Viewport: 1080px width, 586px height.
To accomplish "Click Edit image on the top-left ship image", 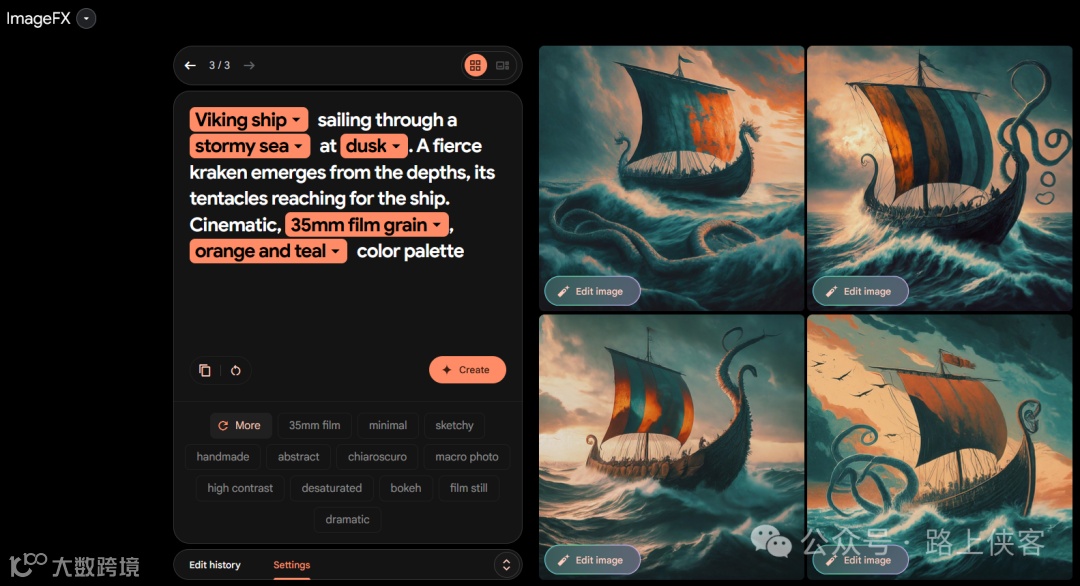I will pyautogui.click(x=592, y=291).
